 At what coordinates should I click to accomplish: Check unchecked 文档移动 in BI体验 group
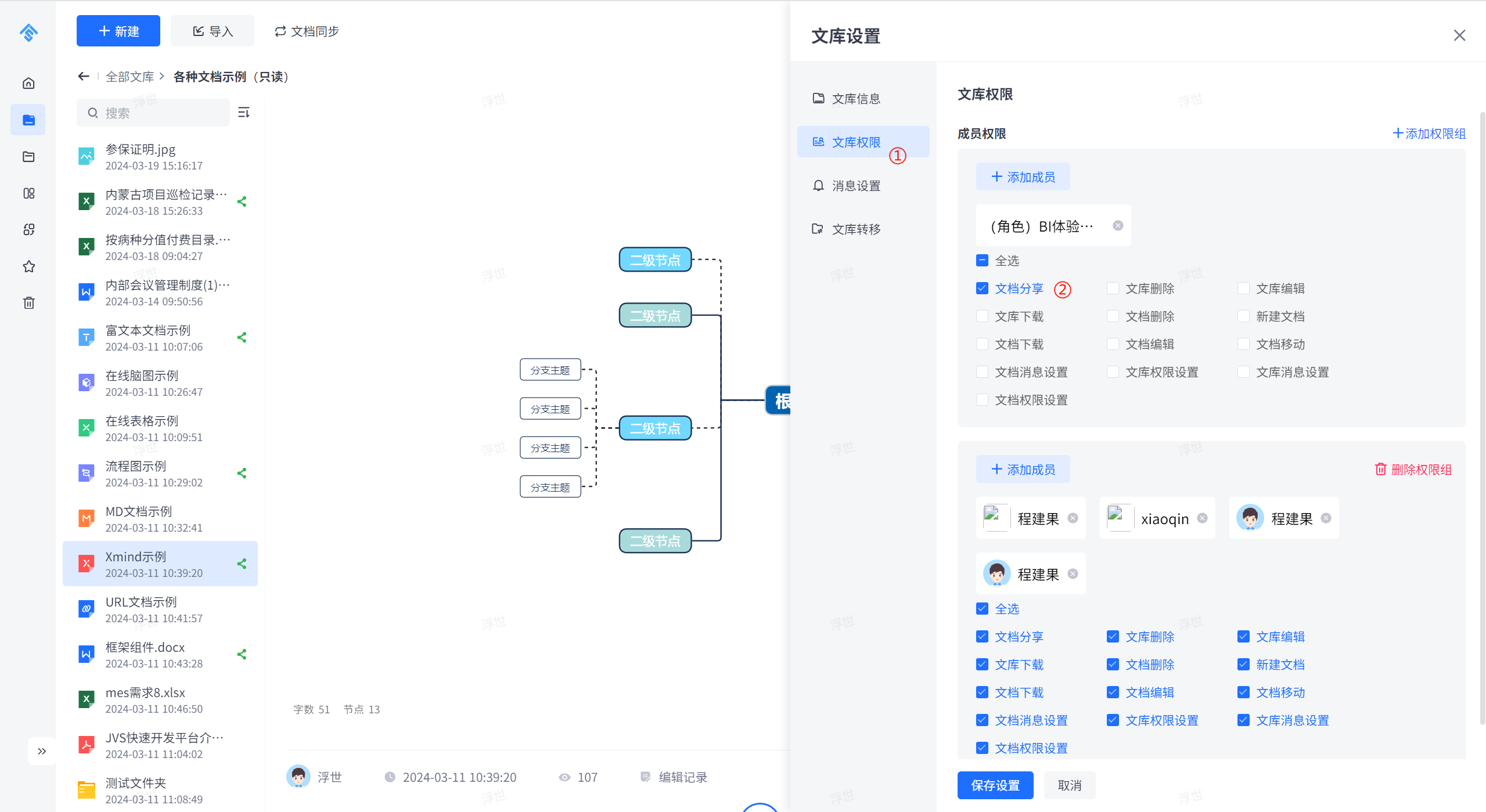coord(1243,344)
